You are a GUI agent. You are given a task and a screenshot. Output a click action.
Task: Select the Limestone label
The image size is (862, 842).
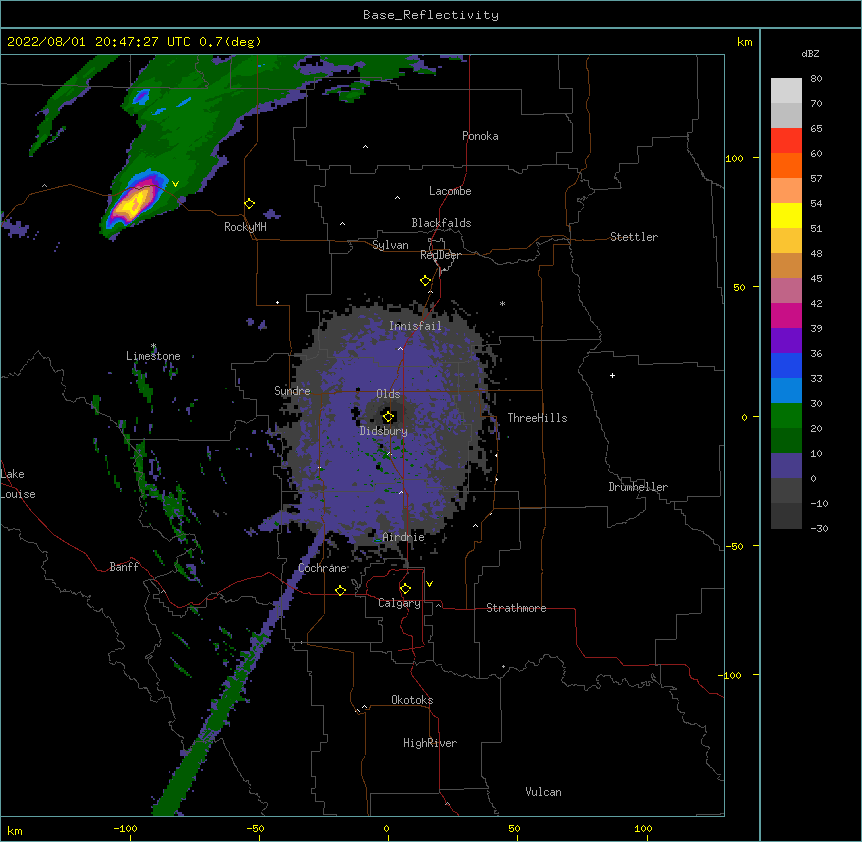pyautogui.click(x=153, y=356)
